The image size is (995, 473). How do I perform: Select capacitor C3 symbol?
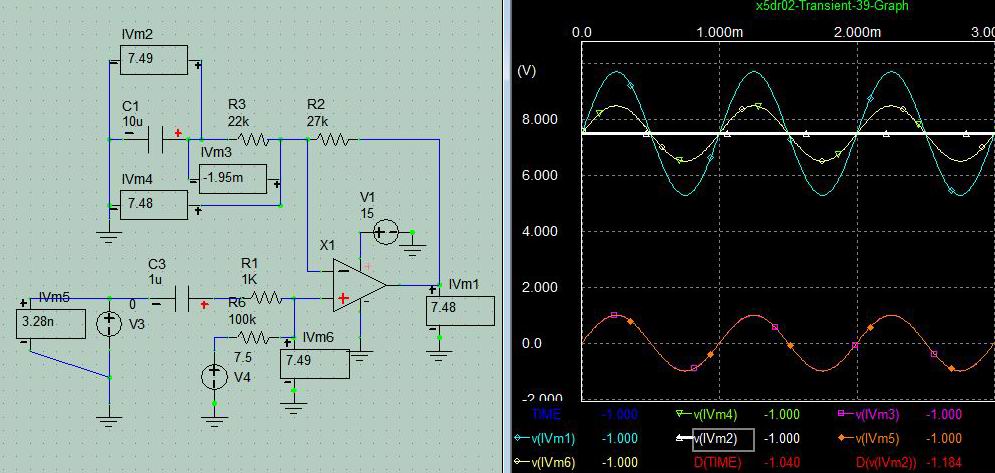pos(180,298)
